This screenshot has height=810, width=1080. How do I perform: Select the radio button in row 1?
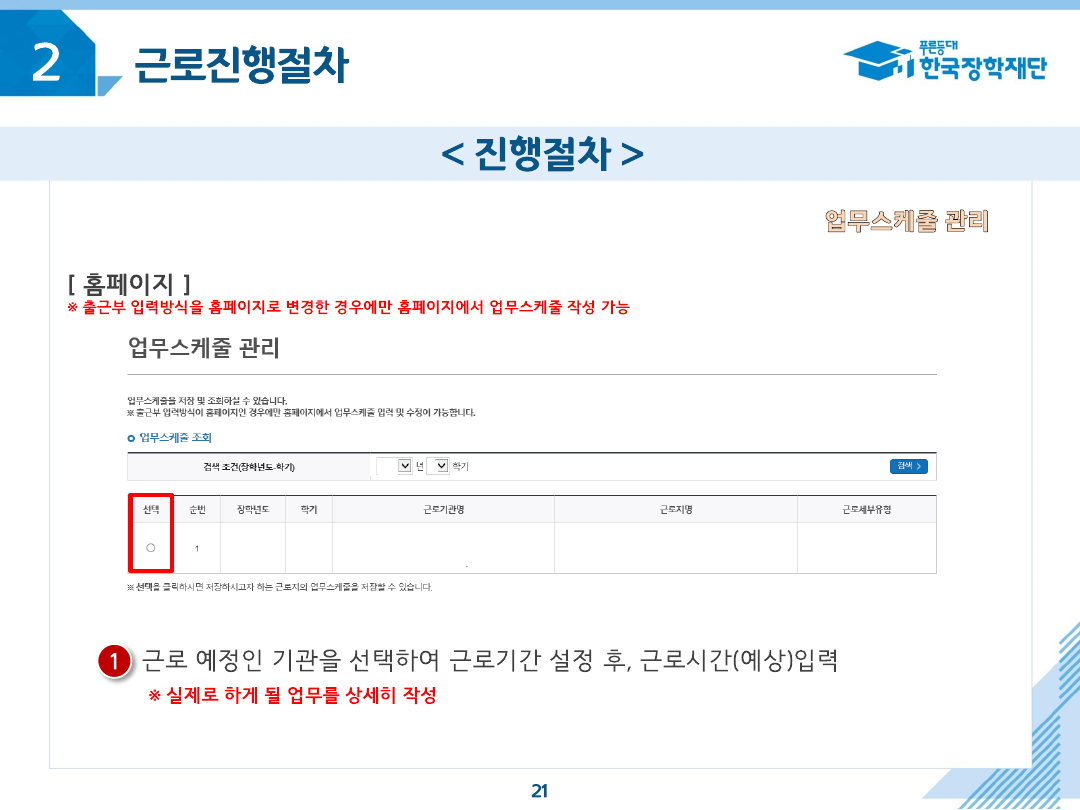pos(150,548)
